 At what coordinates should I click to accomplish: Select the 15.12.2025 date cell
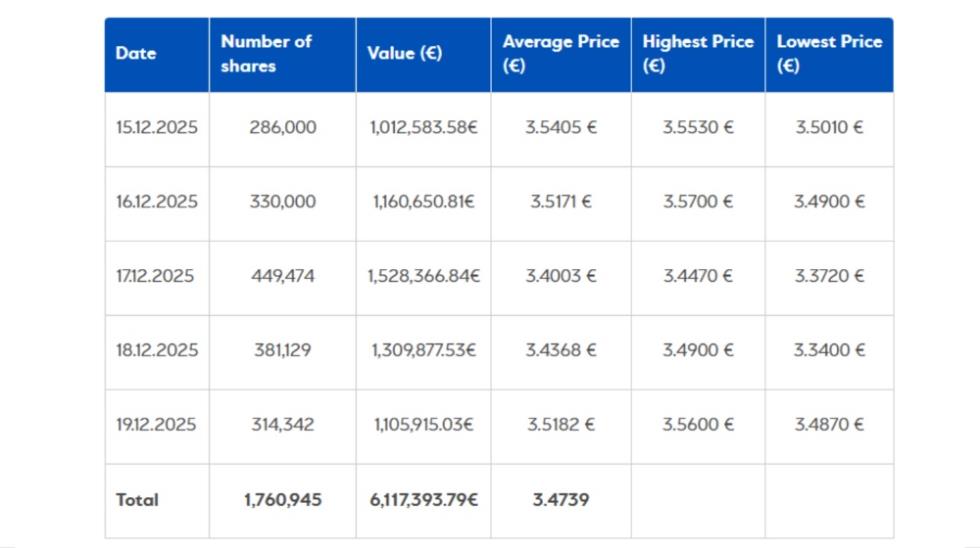point(156,128)
